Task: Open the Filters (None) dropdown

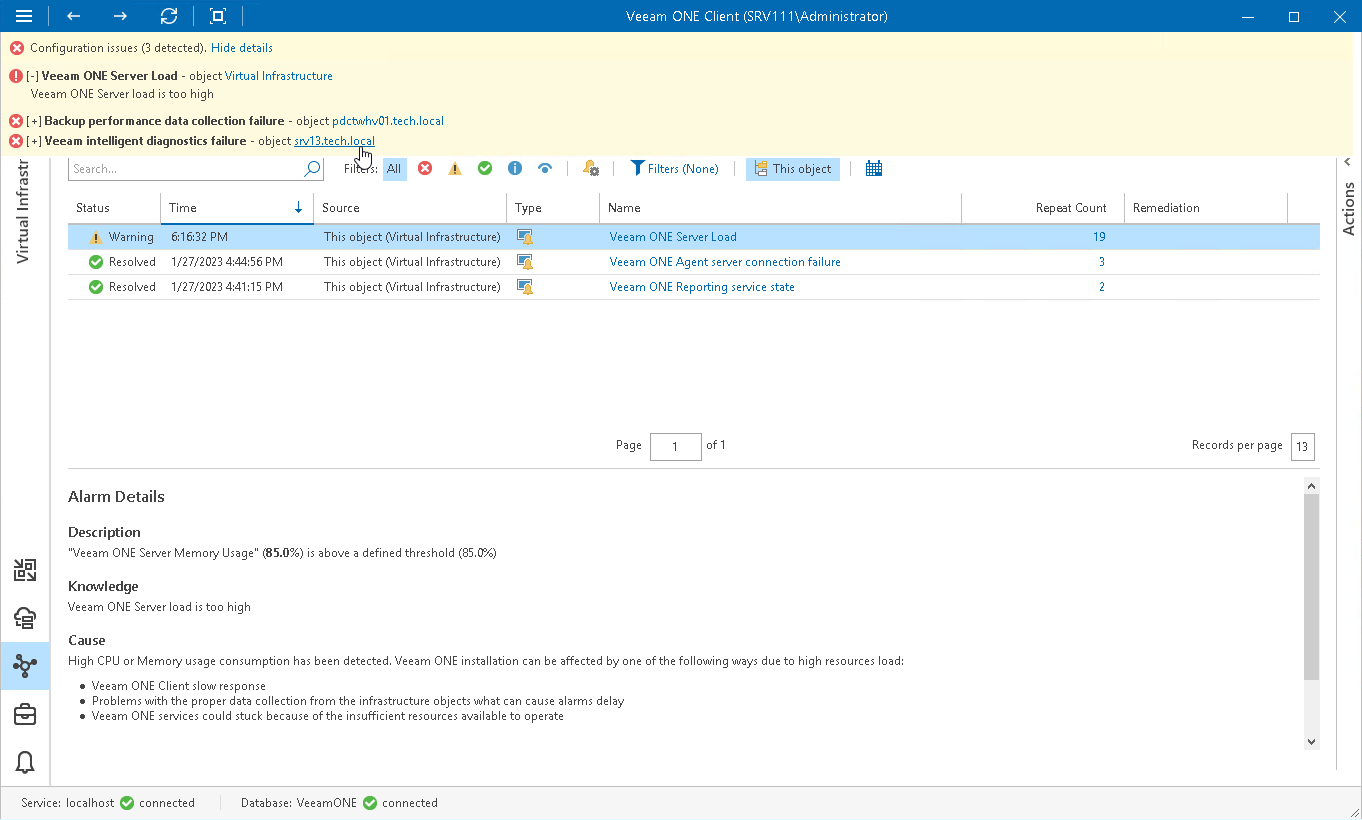Action: click(x=675, y=169)
